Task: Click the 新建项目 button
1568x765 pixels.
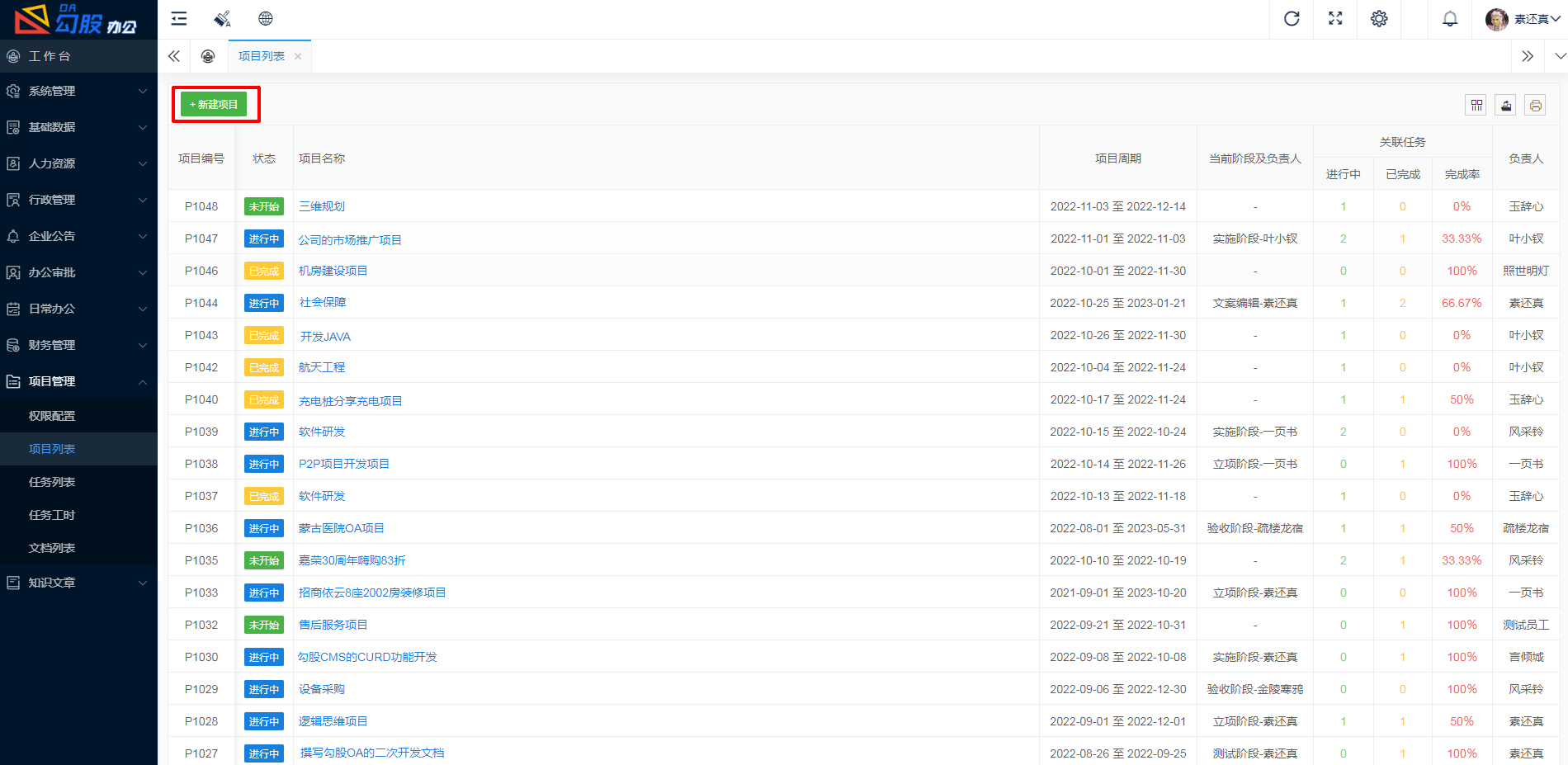Action: click(214, 105)
